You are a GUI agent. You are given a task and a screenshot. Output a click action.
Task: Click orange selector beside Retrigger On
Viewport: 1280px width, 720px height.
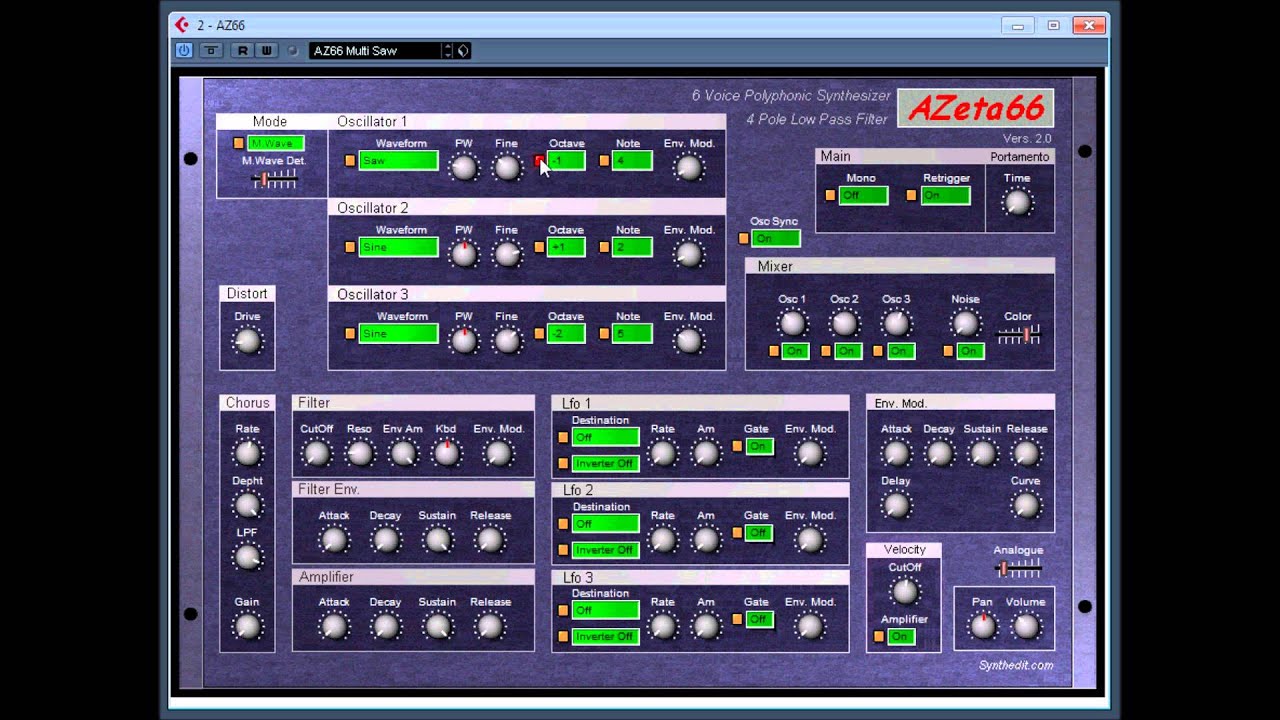[x=911, y=195]
